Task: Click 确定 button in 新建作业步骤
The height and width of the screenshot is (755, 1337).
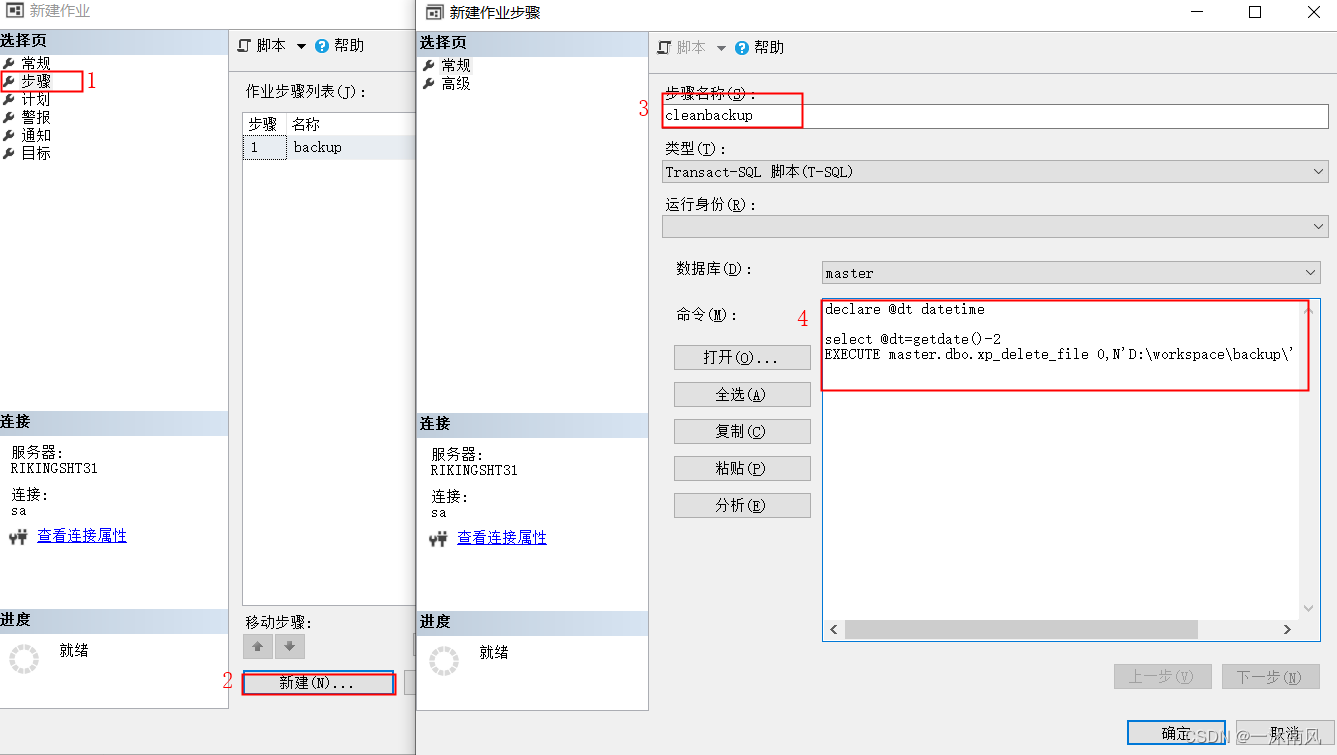Action: pyautogui.click(x=1176, y=733)
